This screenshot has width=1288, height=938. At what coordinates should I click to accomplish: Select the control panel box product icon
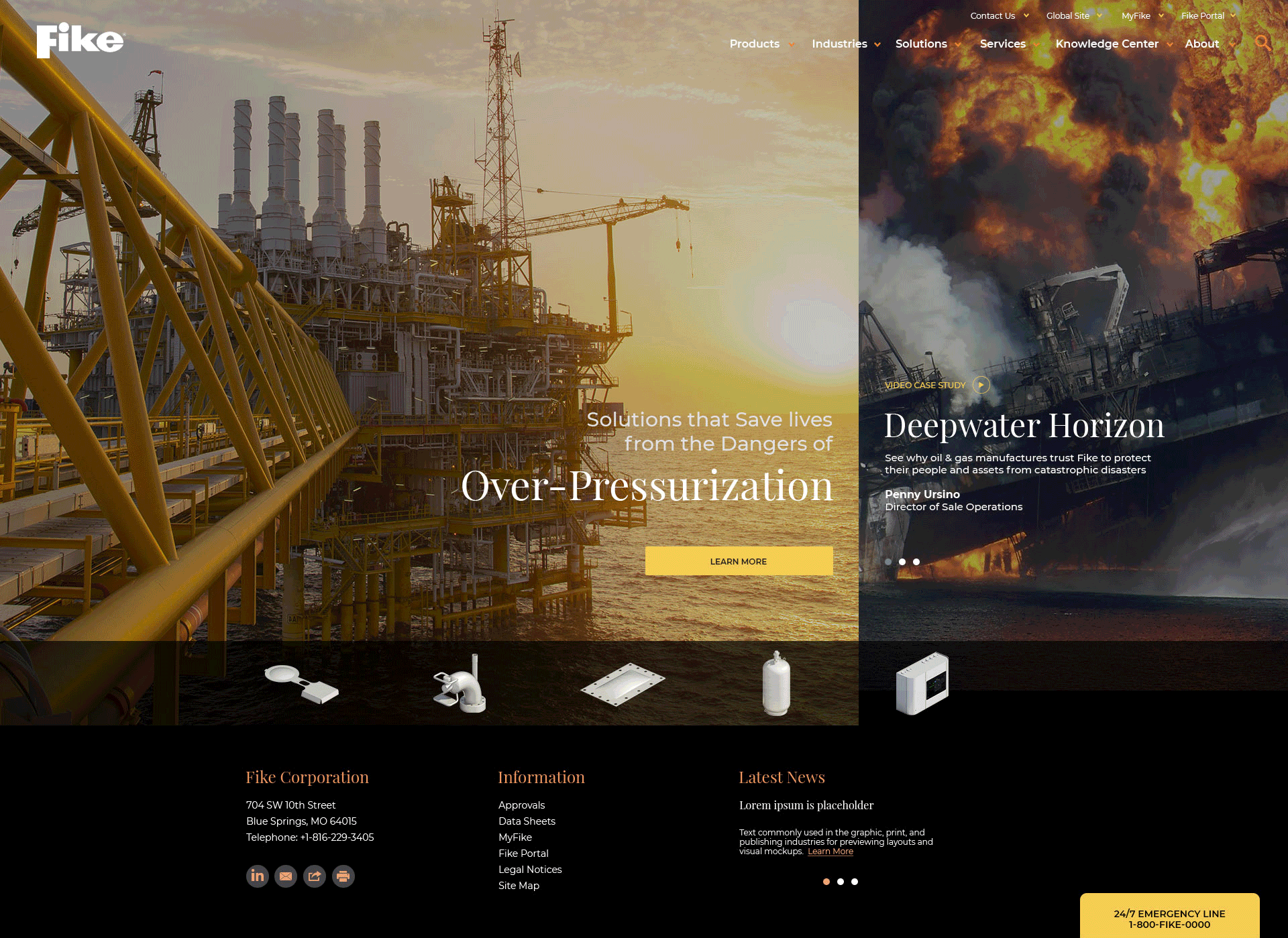coord(922,683)
